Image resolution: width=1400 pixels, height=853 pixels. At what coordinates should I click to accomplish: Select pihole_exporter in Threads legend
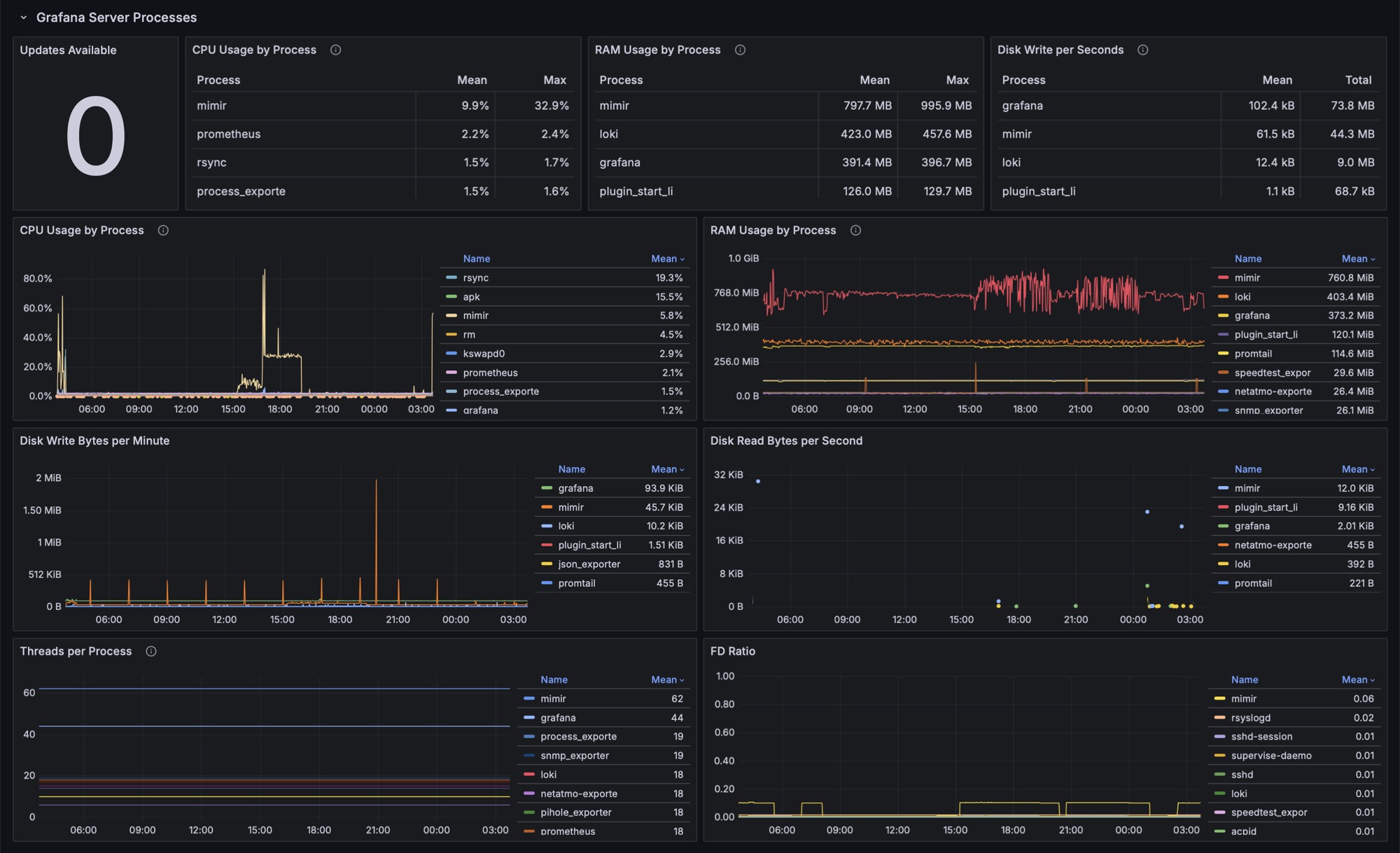coord(576,812)
